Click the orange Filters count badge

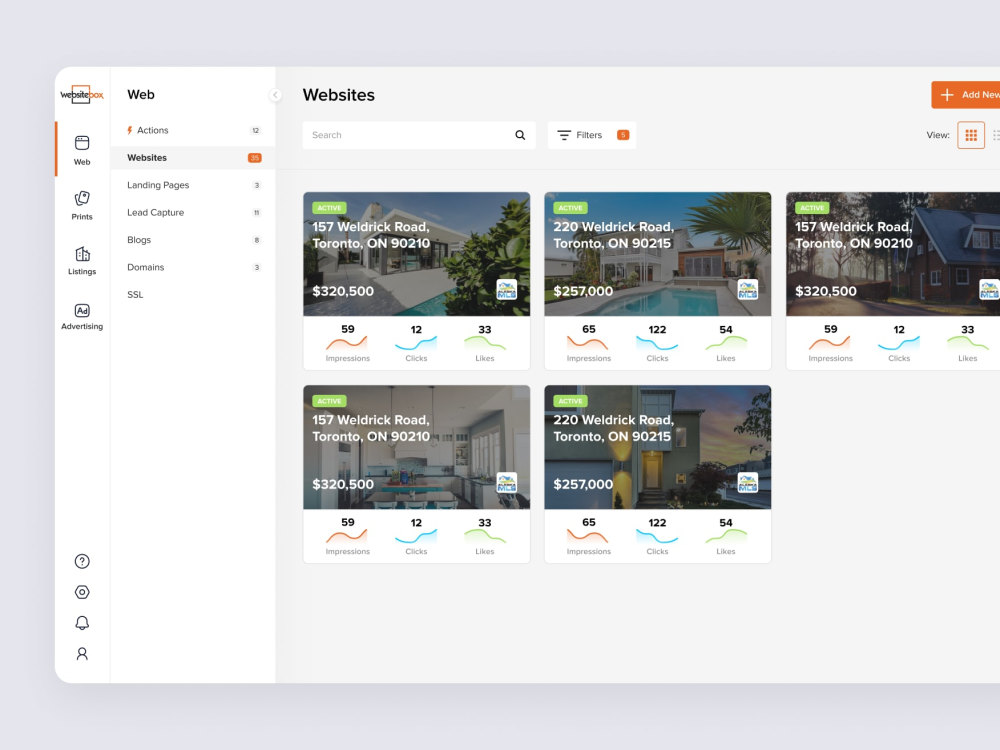pos(622,135)
